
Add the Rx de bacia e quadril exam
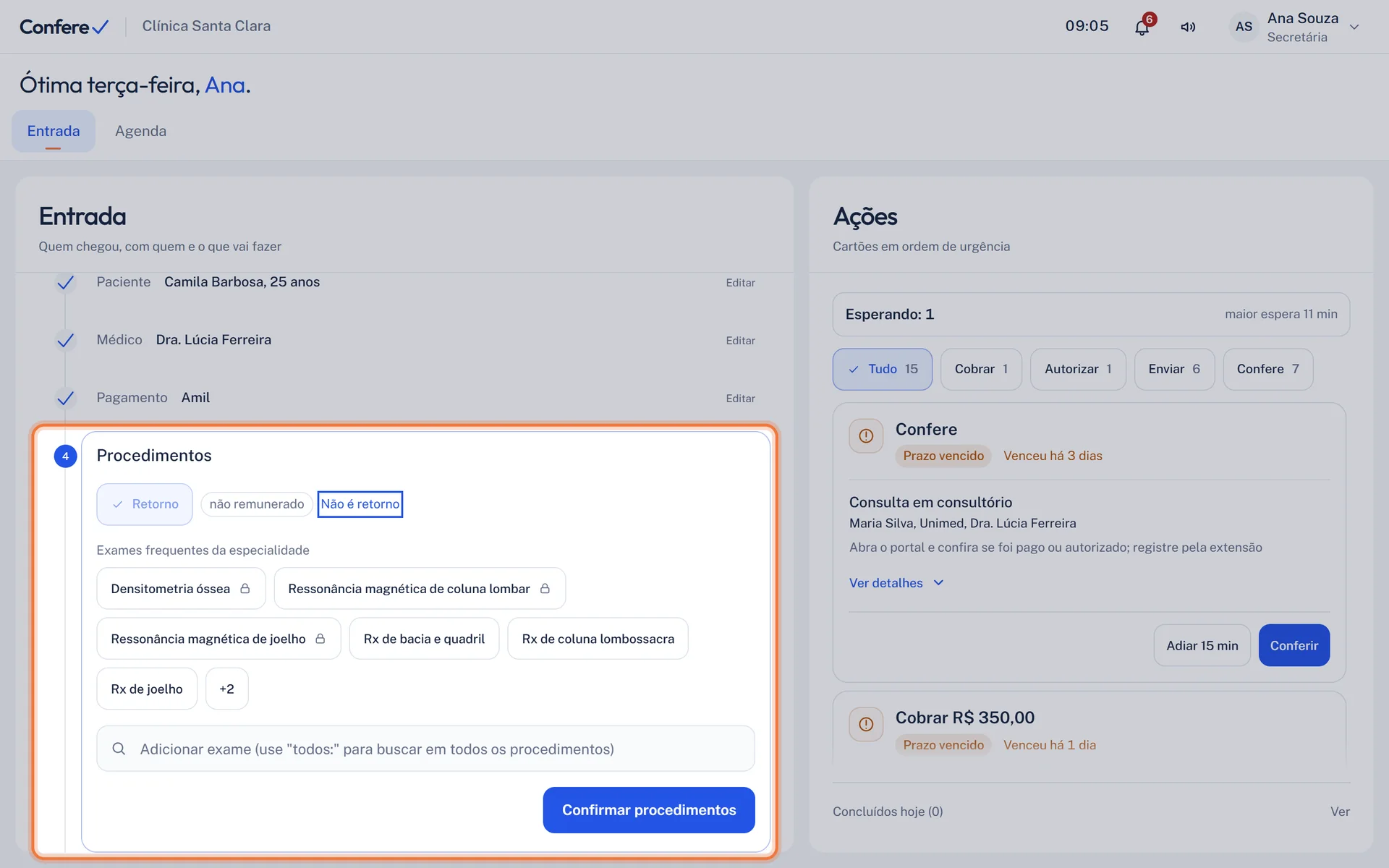point(424,639)
